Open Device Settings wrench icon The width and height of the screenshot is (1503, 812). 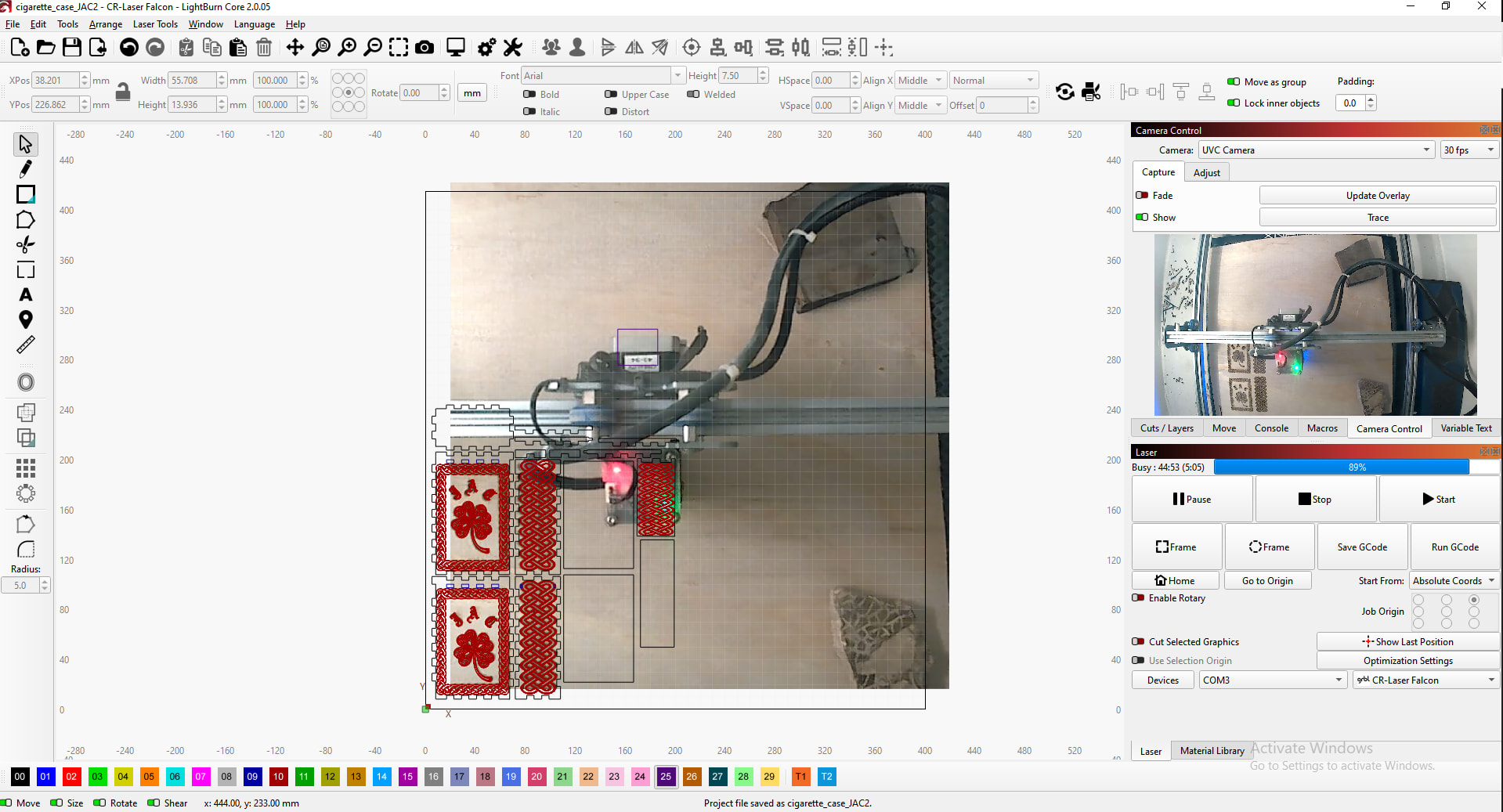[x=513, y=48]
